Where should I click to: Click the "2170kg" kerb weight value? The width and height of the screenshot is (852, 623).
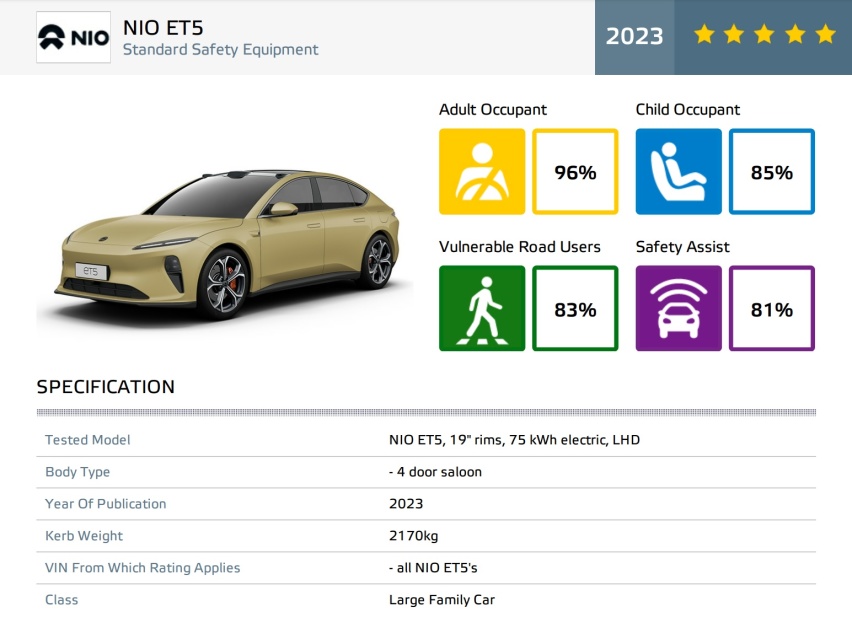414,536
